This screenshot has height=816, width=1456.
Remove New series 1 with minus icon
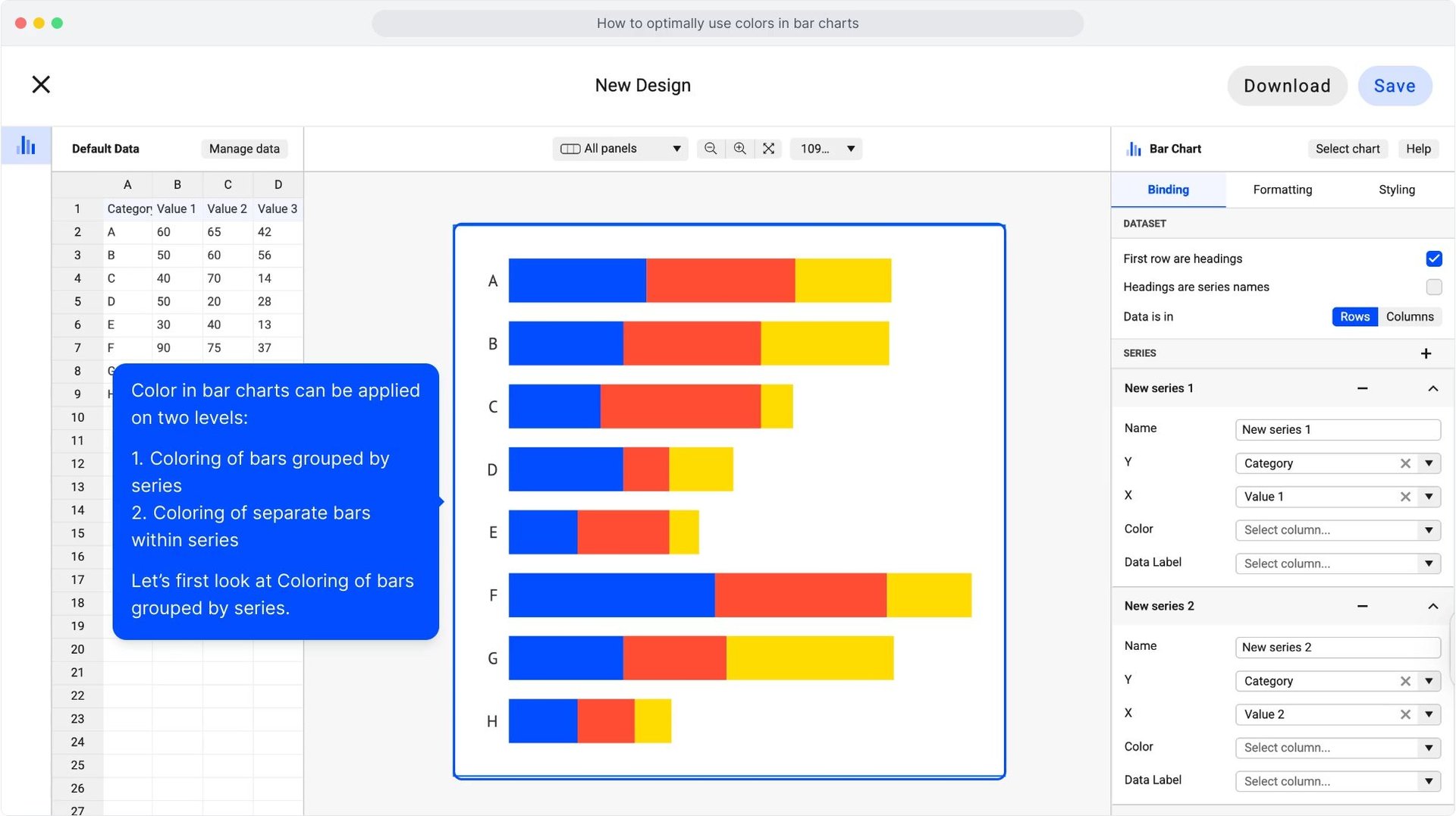(x=1362, y=388)
